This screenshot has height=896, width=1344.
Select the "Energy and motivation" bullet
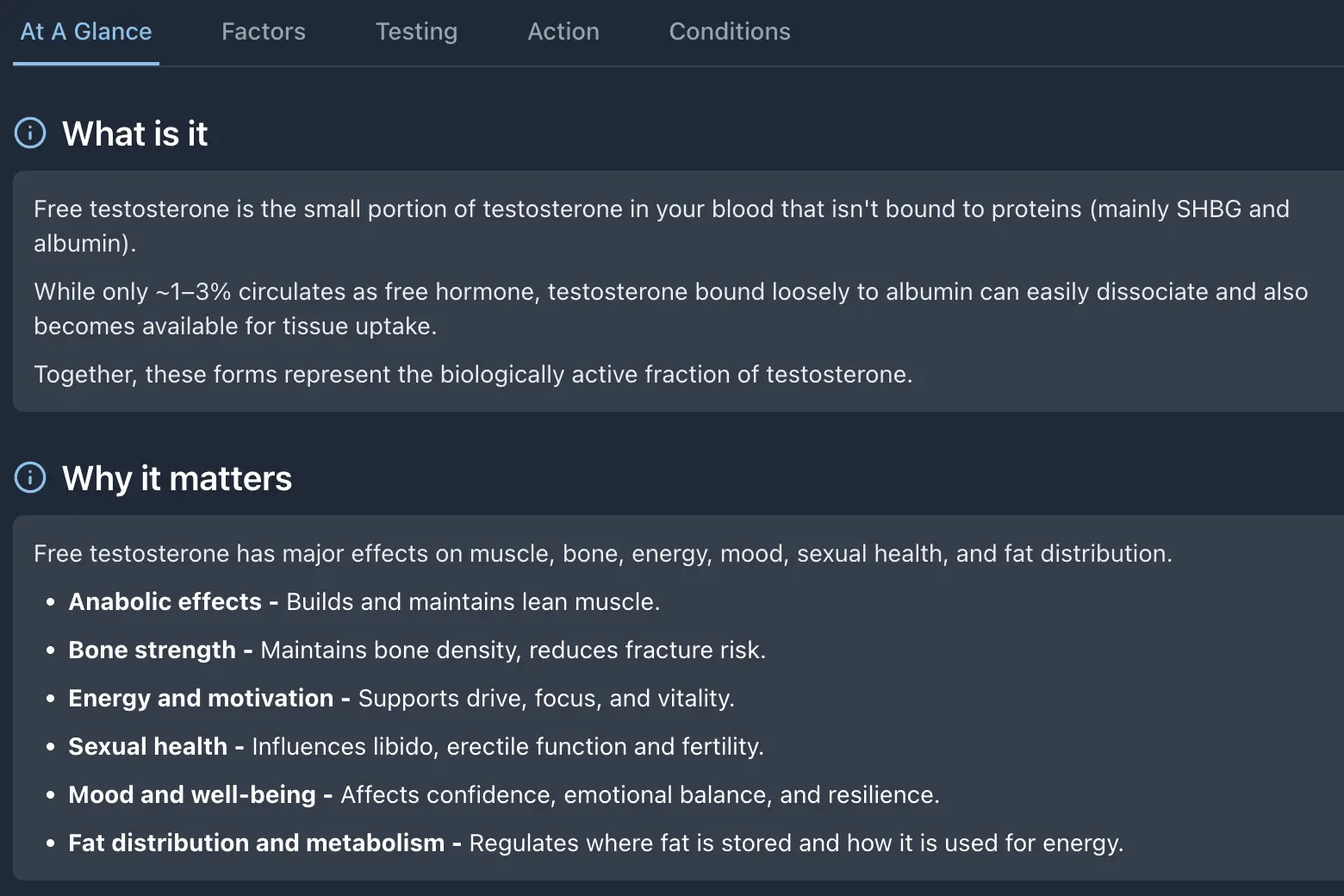pos(401,698)
